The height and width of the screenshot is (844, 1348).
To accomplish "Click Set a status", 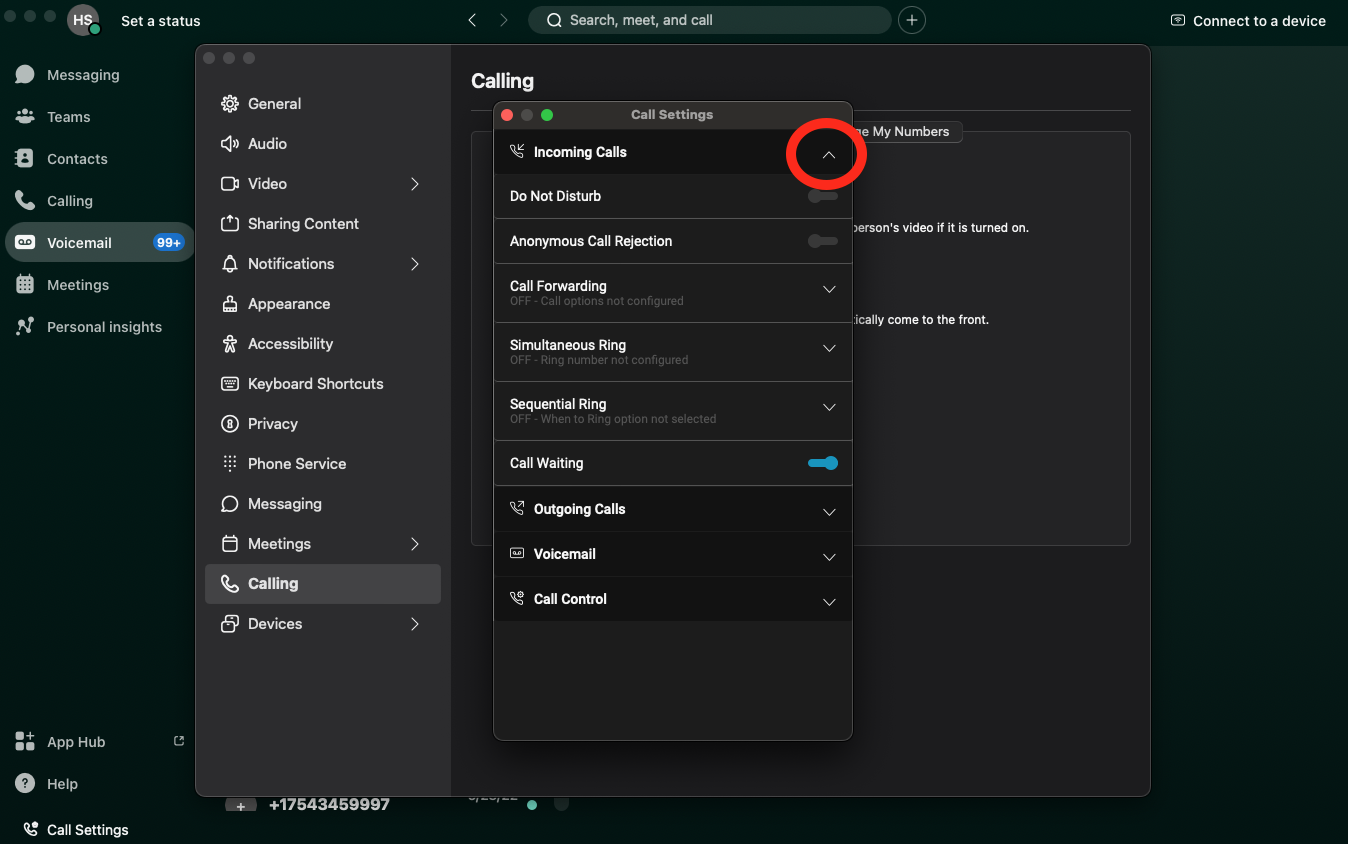I will (x=160, y=20).
